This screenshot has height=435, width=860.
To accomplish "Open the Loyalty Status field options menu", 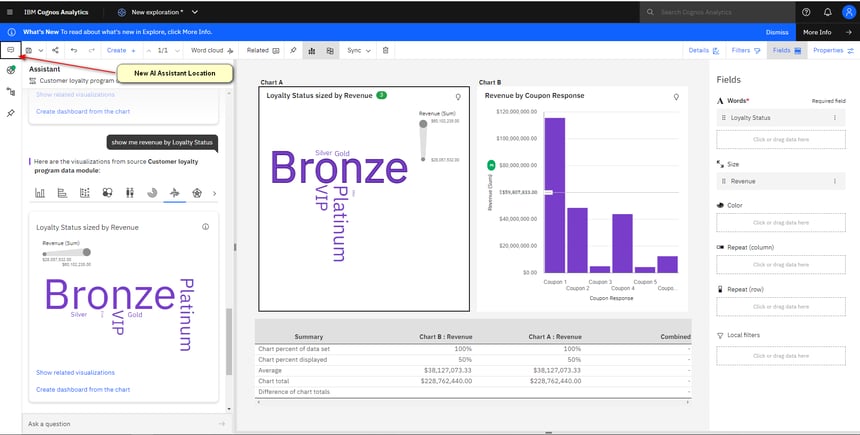I will (835, 118).
